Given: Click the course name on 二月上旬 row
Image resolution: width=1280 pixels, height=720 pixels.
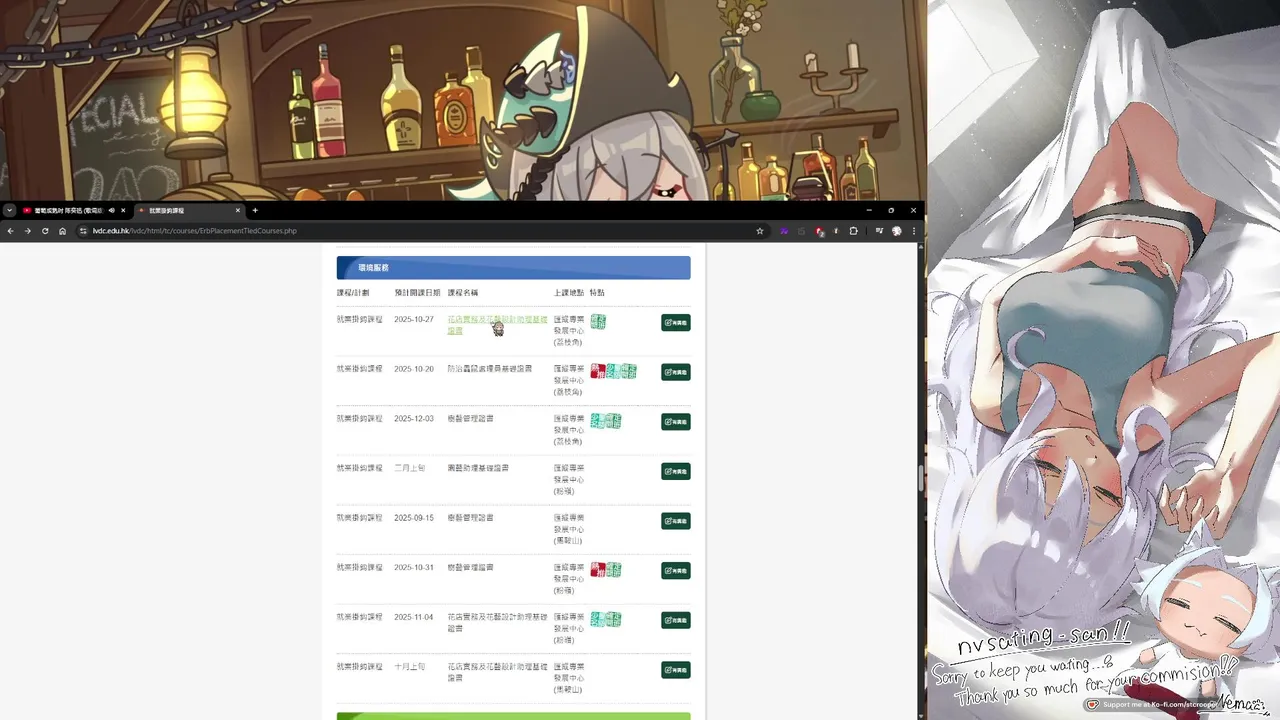Looking at the screenshot, I should 478,468.
